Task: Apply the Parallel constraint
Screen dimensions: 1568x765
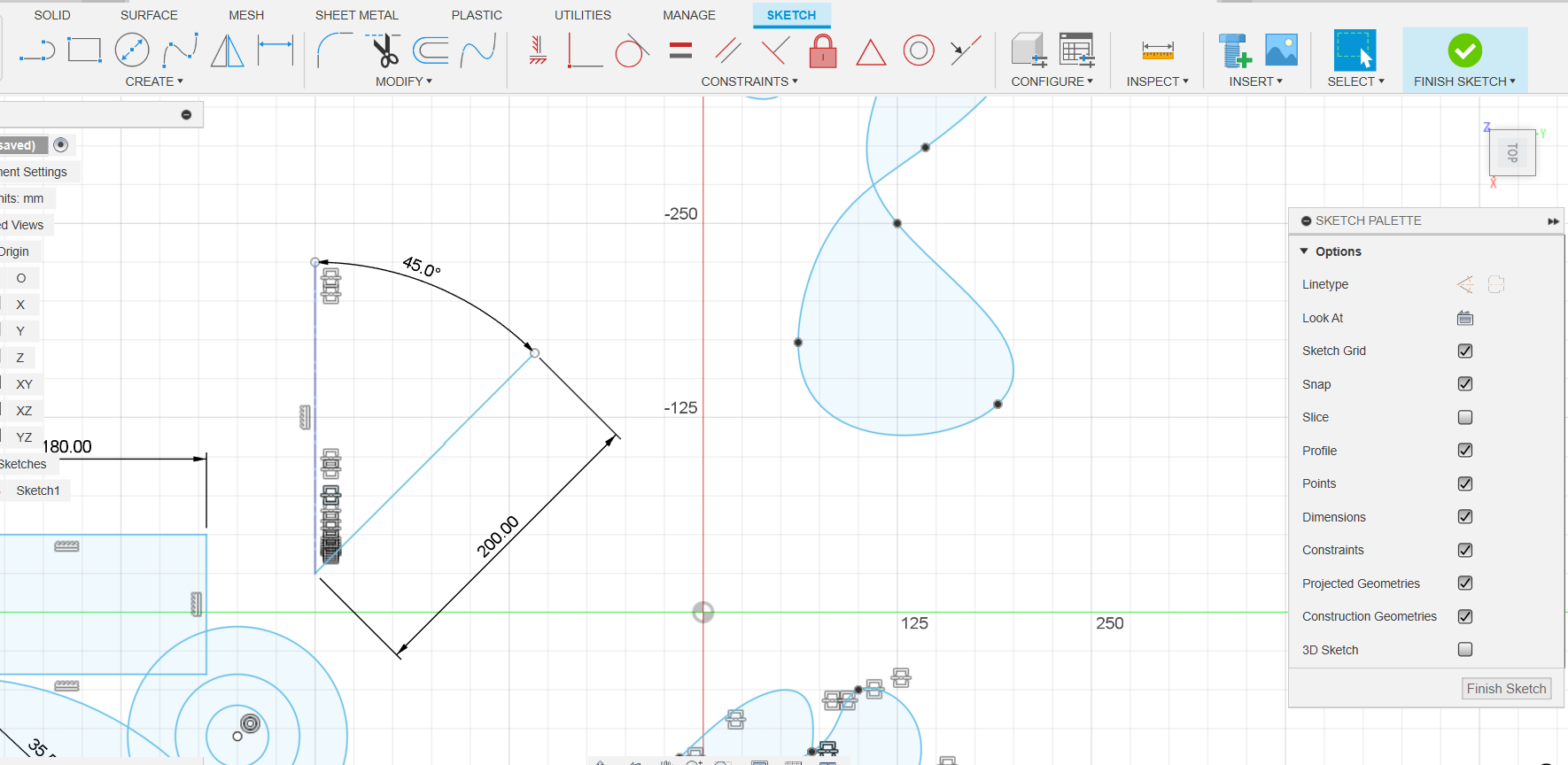Action: pyautogui.click(x=728, y=50)
